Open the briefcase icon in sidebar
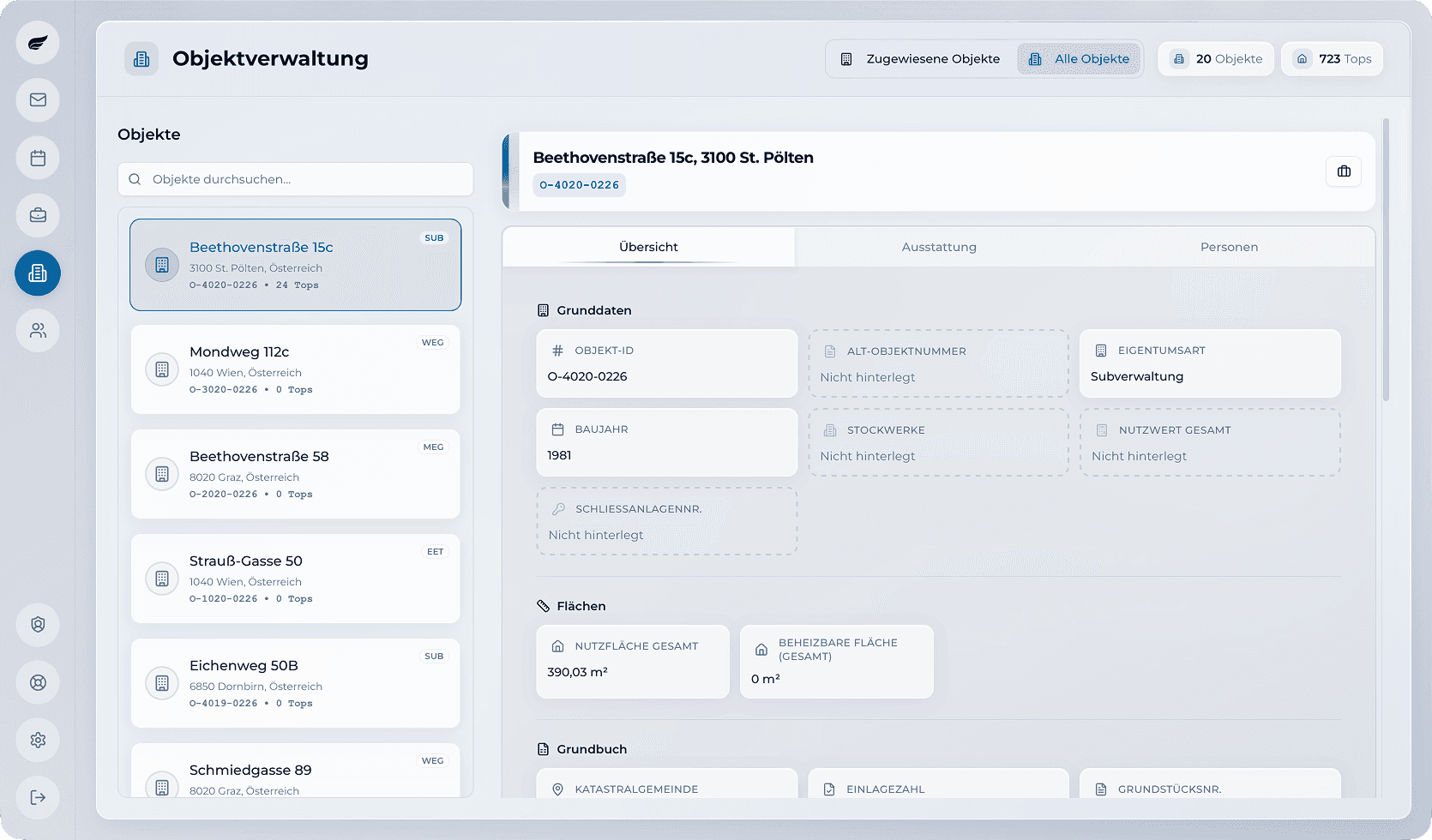 (38, 215)
